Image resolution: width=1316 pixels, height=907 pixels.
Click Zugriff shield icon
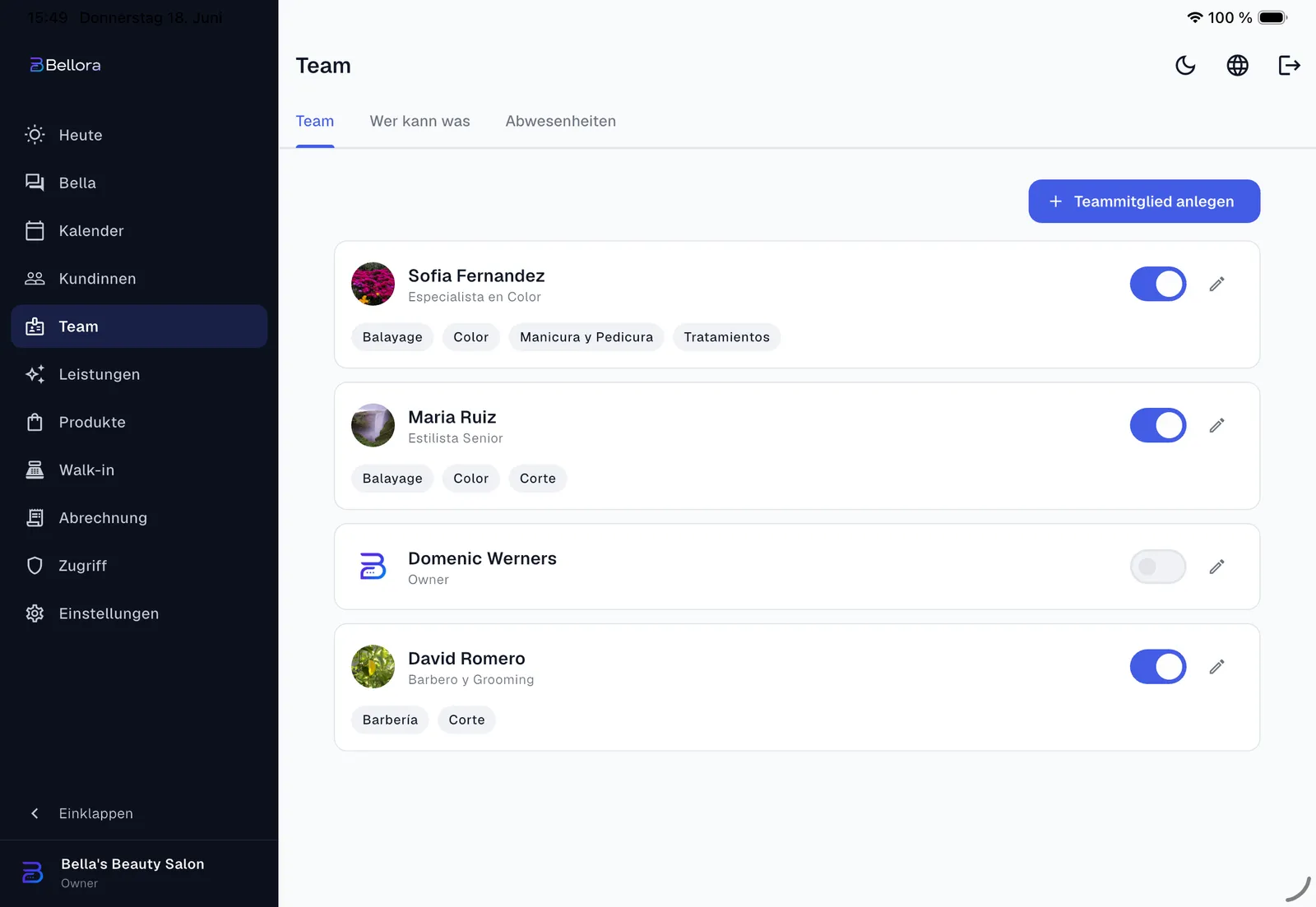[x=35, y=566]
